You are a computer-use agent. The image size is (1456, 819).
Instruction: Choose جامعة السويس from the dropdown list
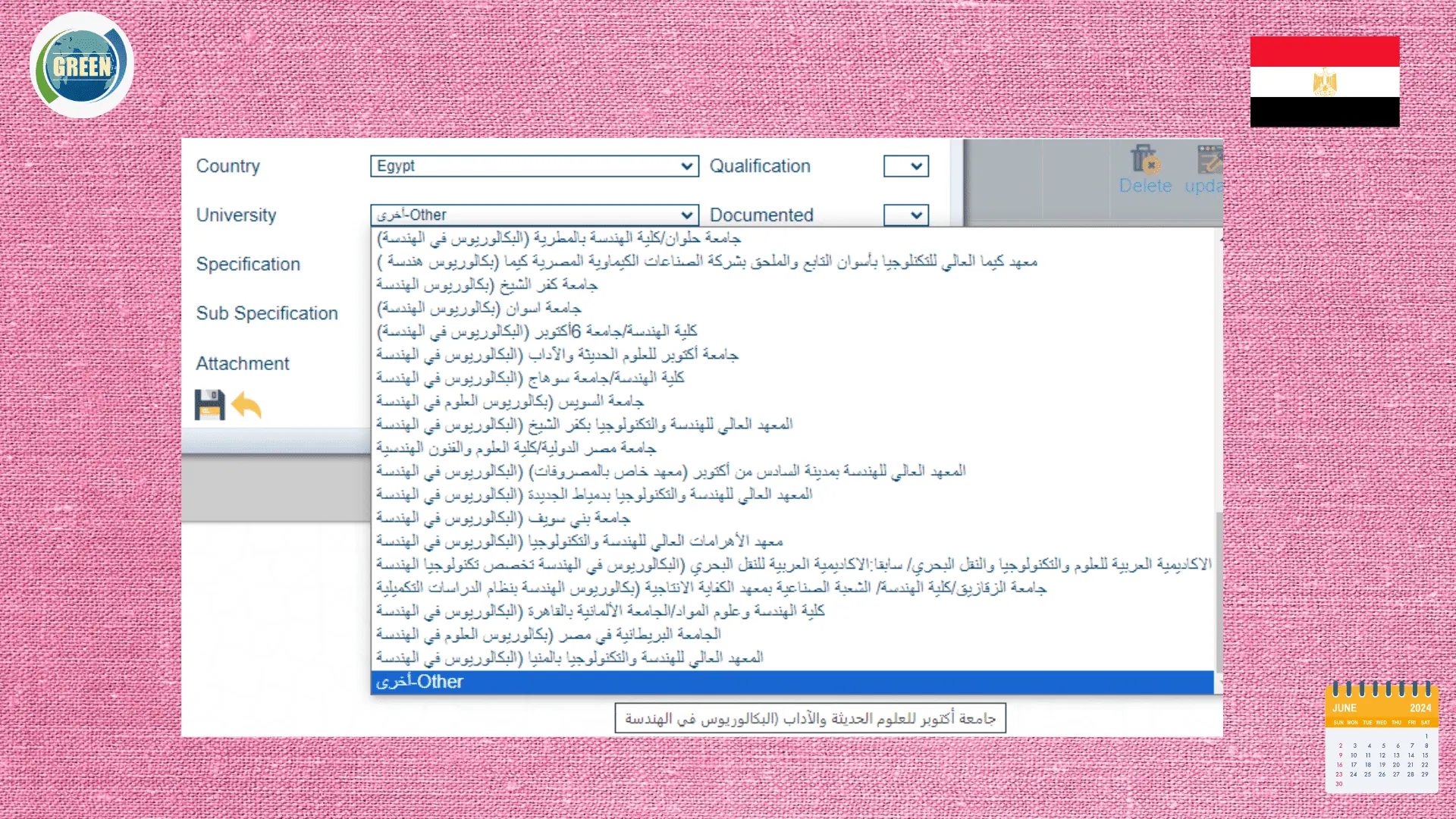[510, 401]
